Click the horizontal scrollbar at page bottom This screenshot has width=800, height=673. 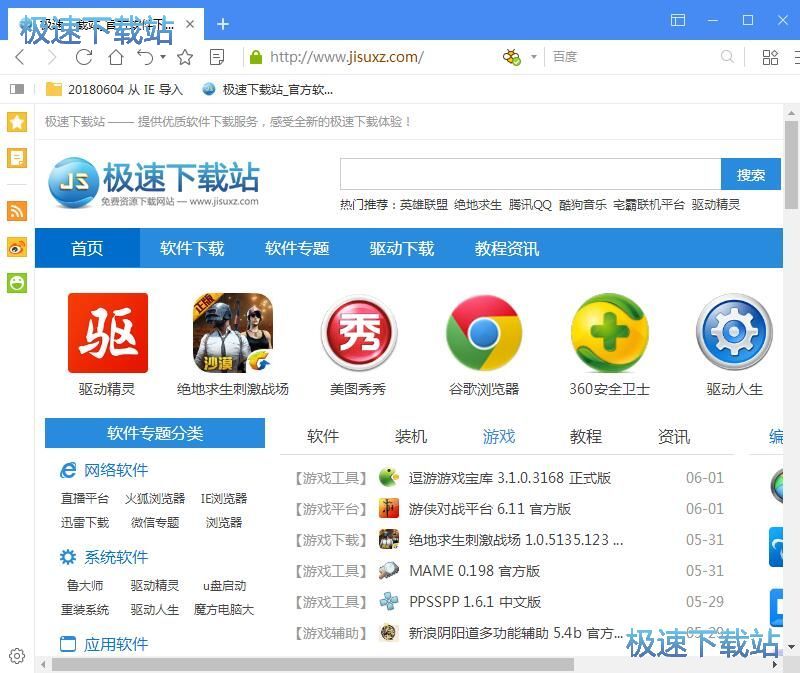[x=312, y=664]
